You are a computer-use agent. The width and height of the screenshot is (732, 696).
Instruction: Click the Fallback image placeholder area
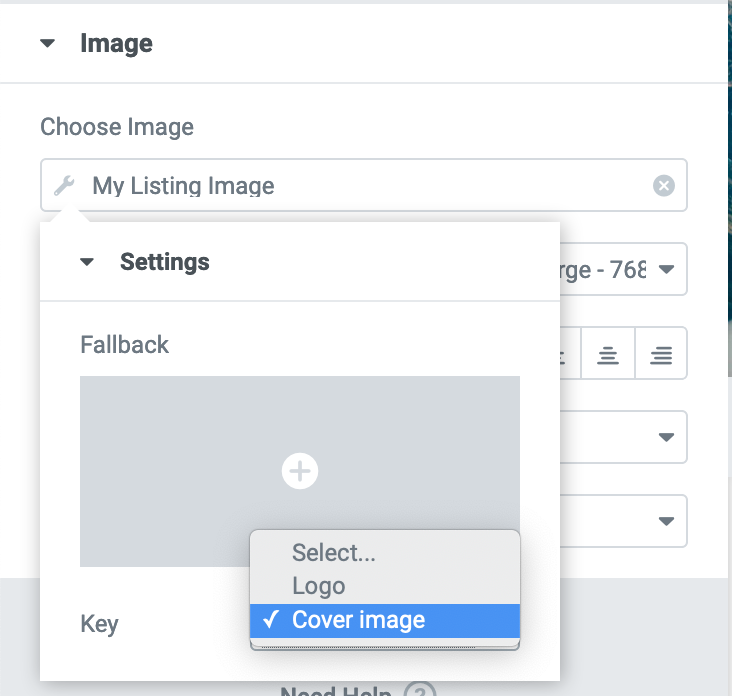300,471
